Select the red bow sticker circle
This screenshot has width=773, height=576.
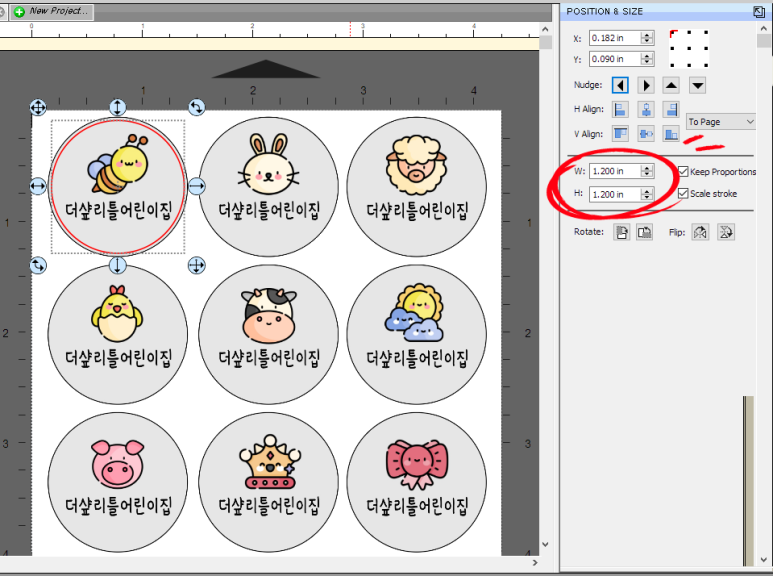pos(417,482)
